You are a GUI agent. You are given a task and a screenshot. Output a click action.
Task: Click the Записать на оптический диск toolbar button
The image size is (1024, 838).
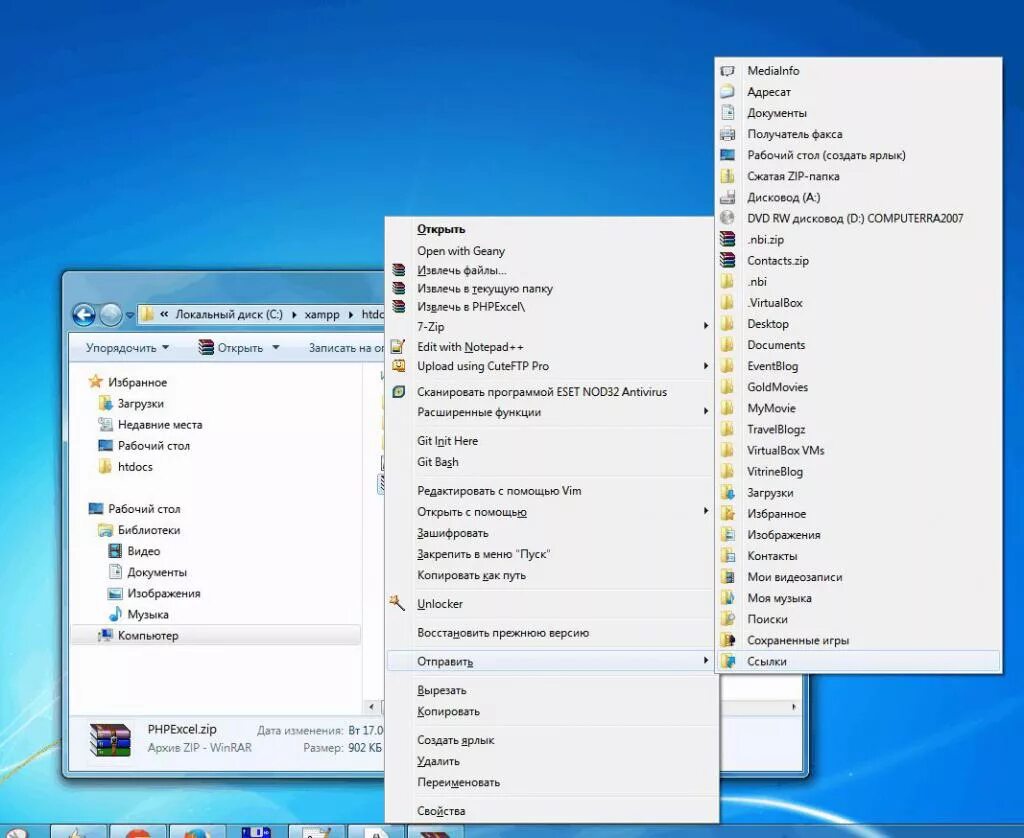[345, 348]
